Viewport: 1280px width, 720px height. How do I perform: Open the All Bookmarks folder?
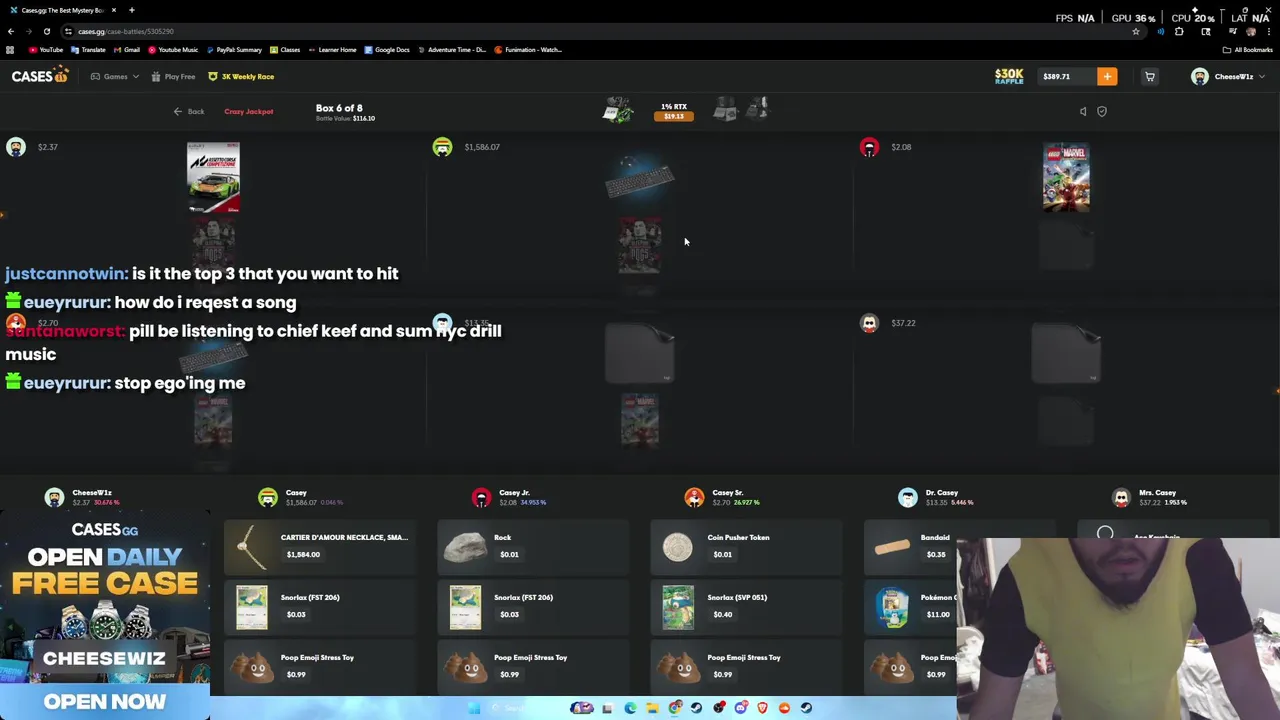point(1247,50)
